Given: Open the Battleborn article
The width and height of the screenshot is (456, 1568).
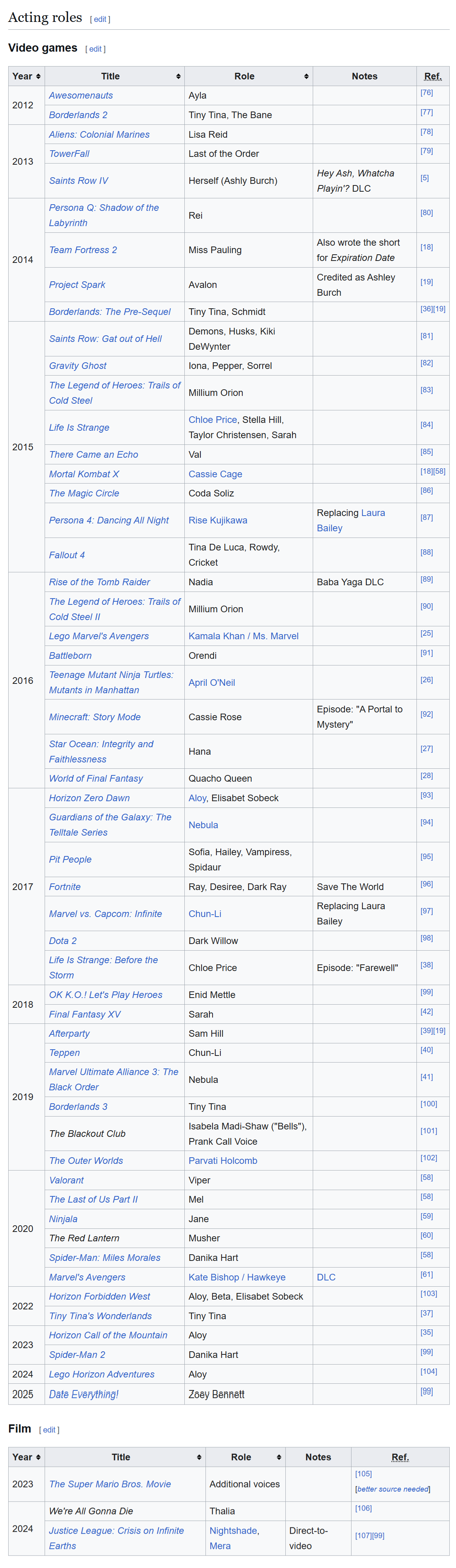Looking at the screenshot, I should click(70, 656).
